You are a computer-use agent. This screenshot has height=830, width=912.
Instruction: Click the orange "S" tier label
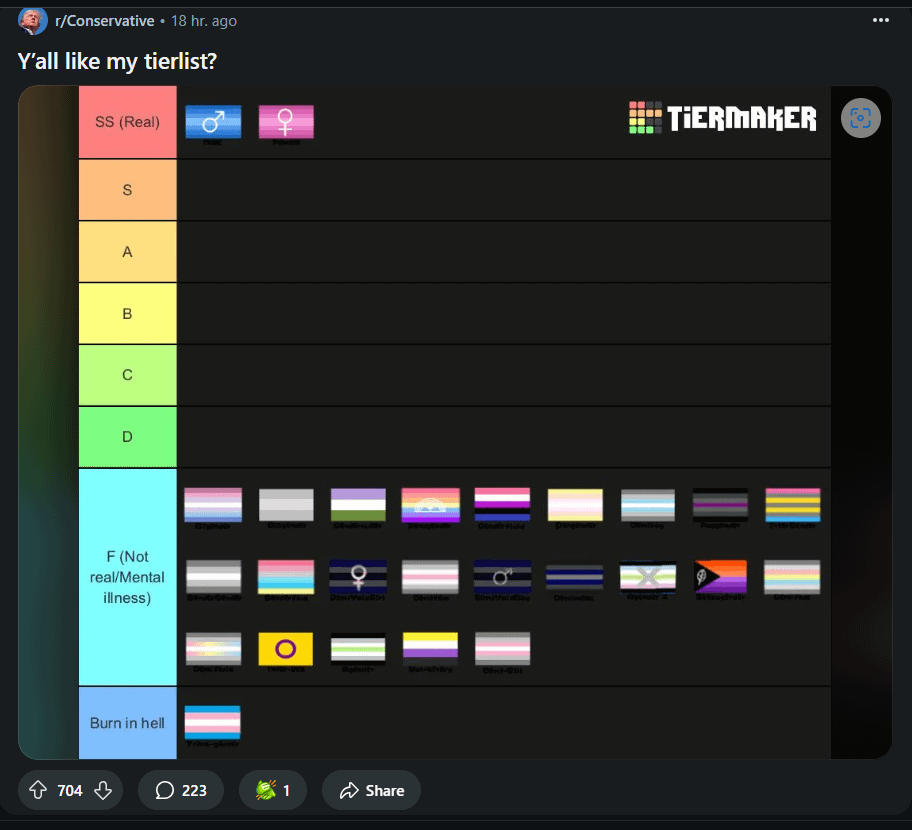coord(127,190)
